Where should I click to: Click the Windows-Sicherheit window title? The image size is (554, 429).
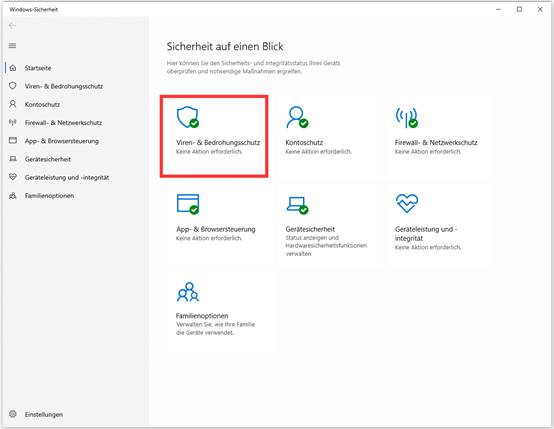tap(34, 10)
